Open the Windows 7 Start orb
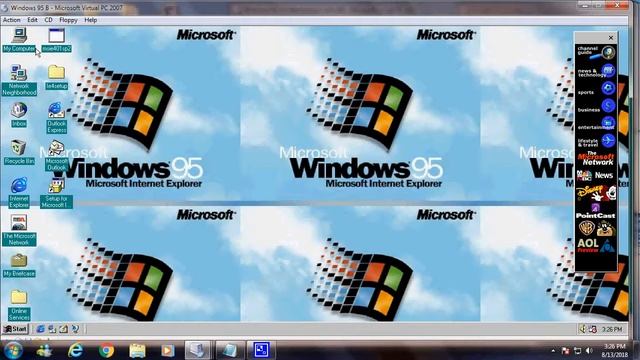 [13, 350]
